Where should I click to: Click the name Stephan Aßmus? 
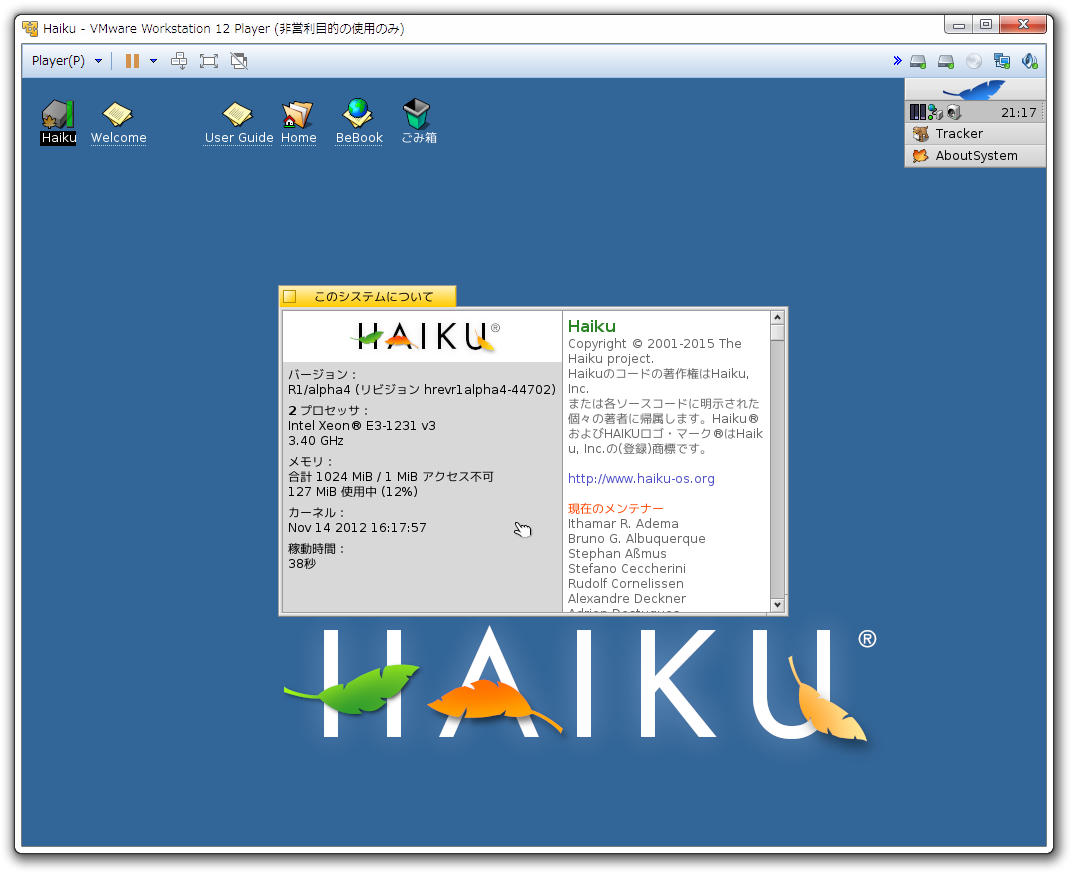(x=617, y=554)
